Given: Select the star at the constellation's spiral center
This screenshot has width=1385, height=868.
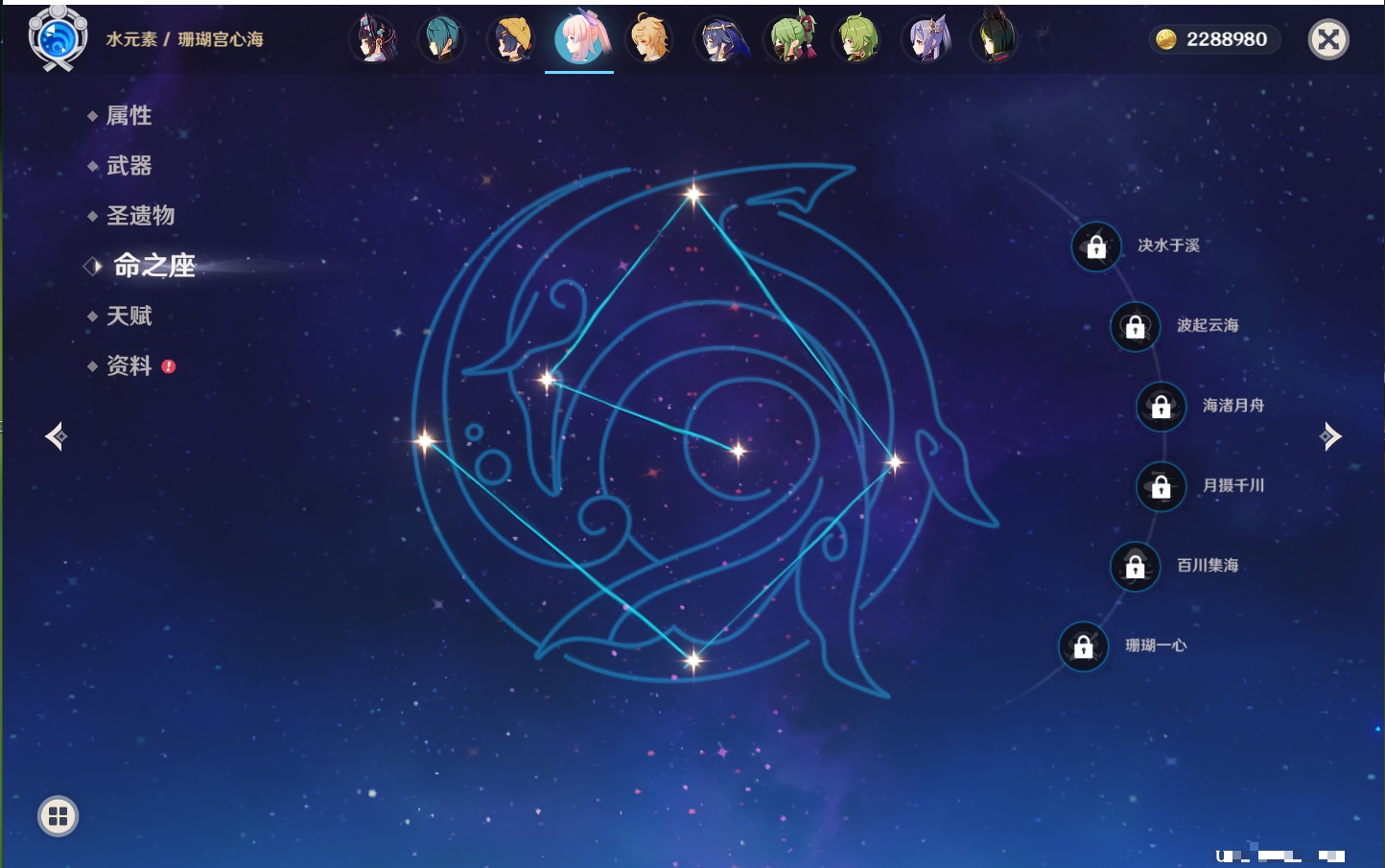Looking at the screenshot, I should [738, 450].
